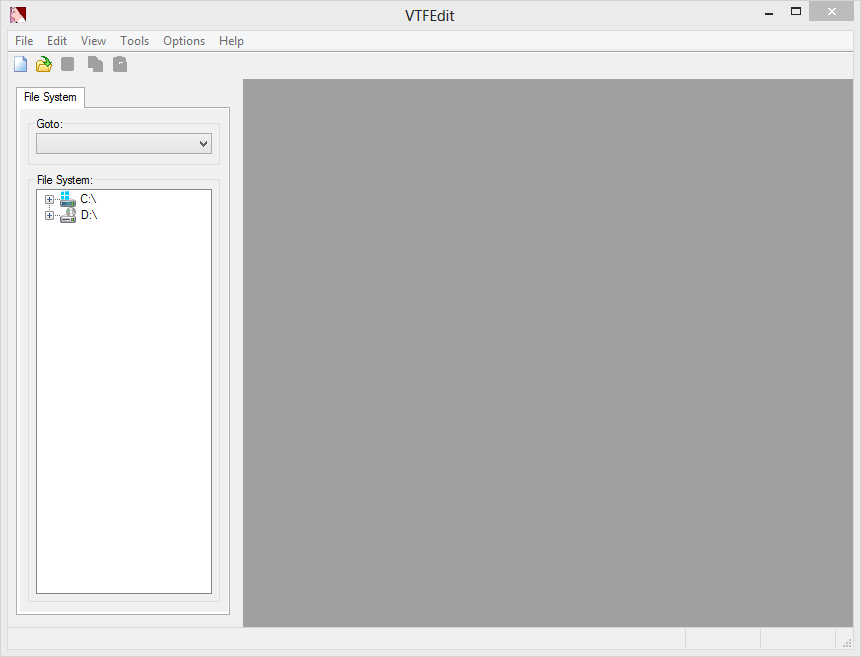Image resolution: width=861 pixels, height=657 pixels.
Task: Open the Goto dropdown list
Action: (x=124, y=144)
